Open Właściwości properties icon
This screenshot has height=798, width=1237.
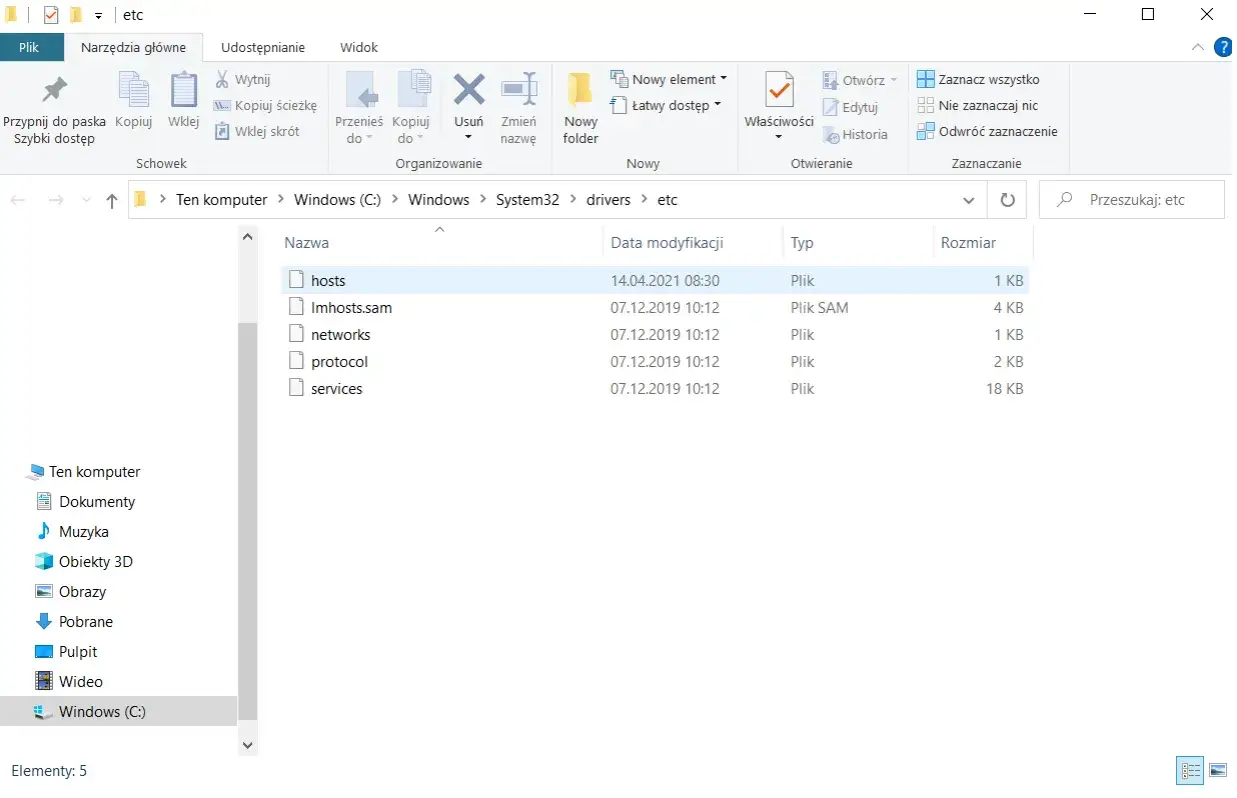coord(779,91)
